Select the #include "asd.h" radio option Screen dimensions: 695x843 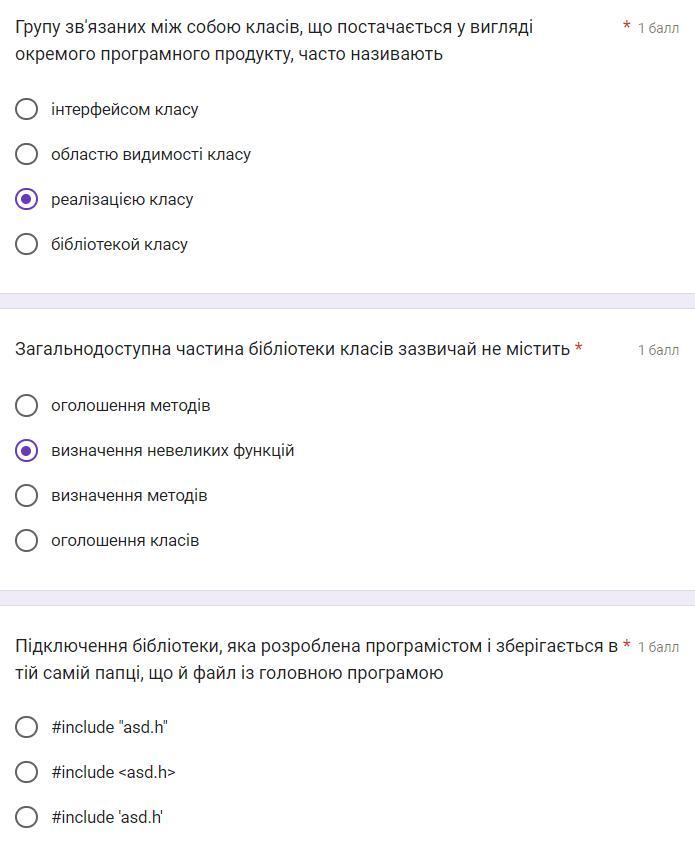(x=26, y=727)
